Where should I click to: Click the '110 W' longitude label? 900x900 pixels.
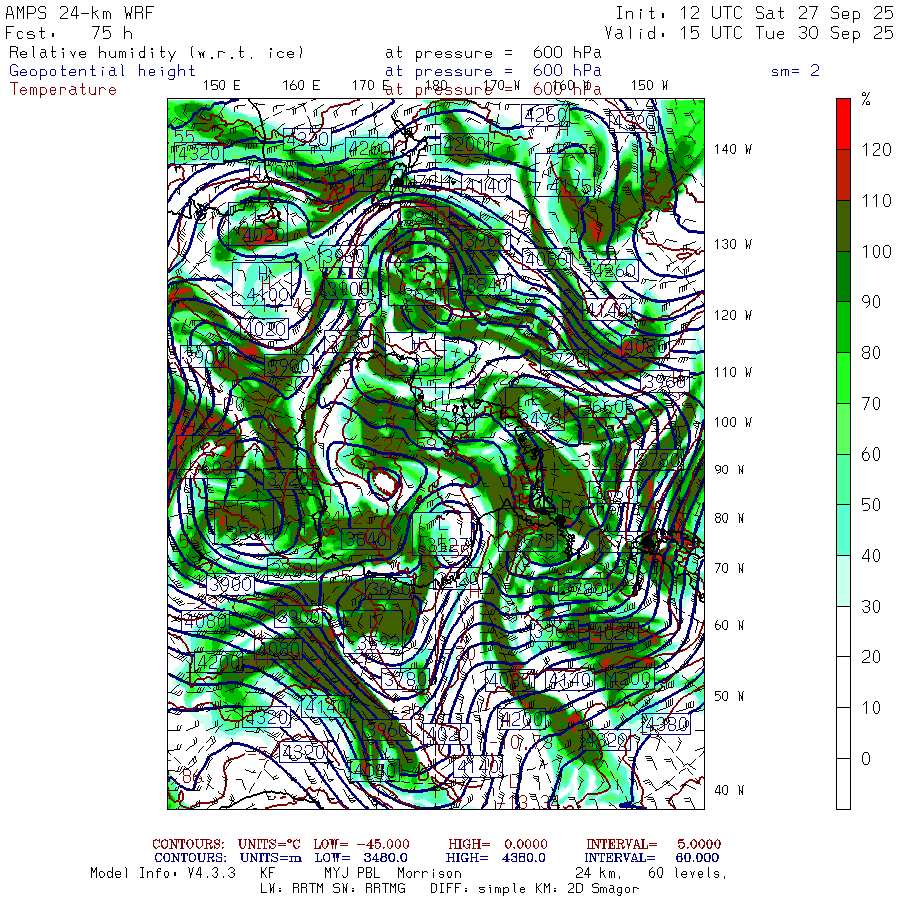[x=732, y=372]
